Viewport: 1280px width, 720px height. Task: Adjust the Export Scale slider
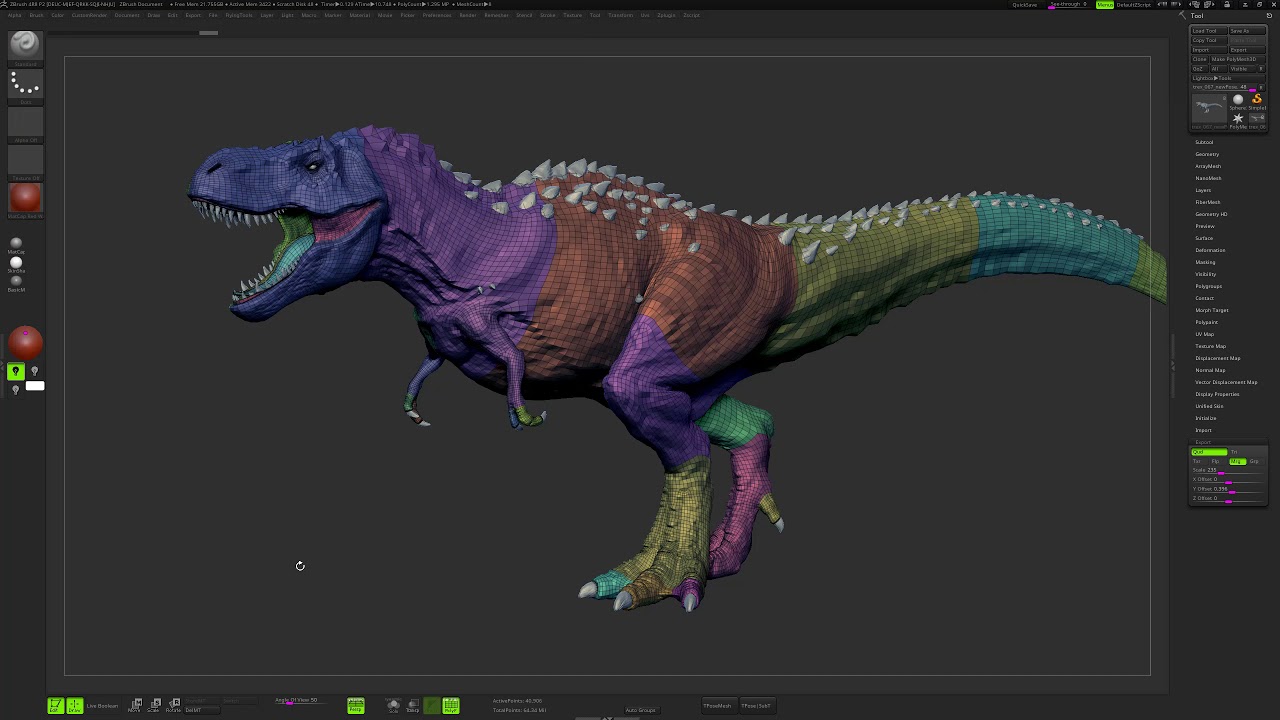pyautogui.click(x=1228, y=471)
